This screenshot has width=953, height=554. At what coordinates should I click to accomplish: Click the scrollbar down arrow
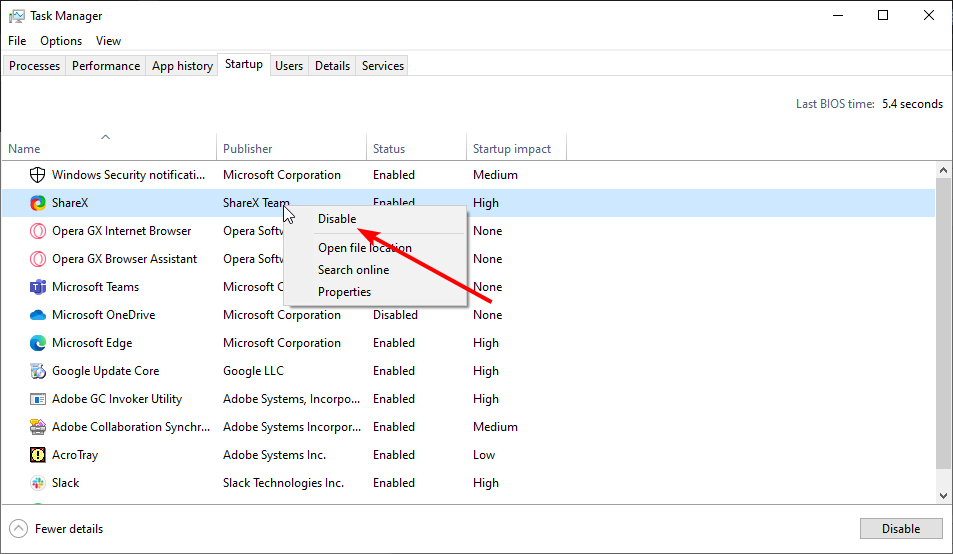pyautogui.click(x=943, y=495)
